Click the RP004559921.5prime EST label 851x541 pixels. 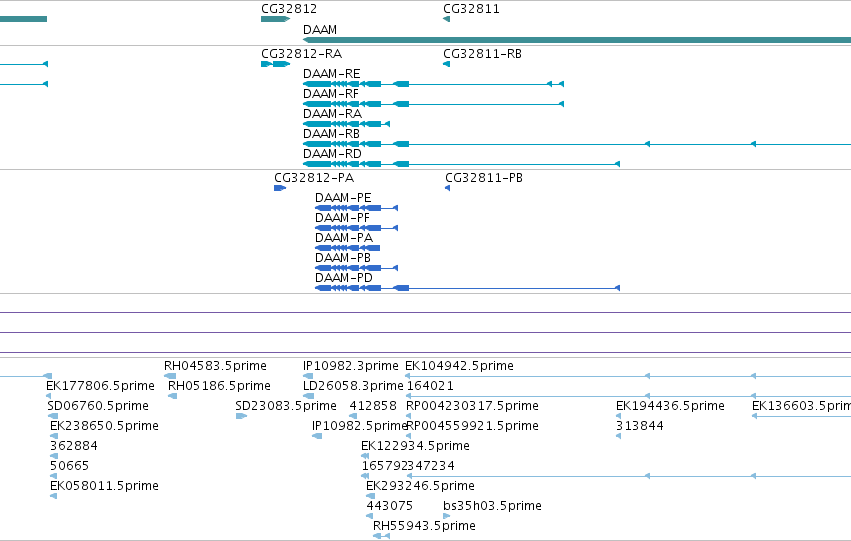472,427
